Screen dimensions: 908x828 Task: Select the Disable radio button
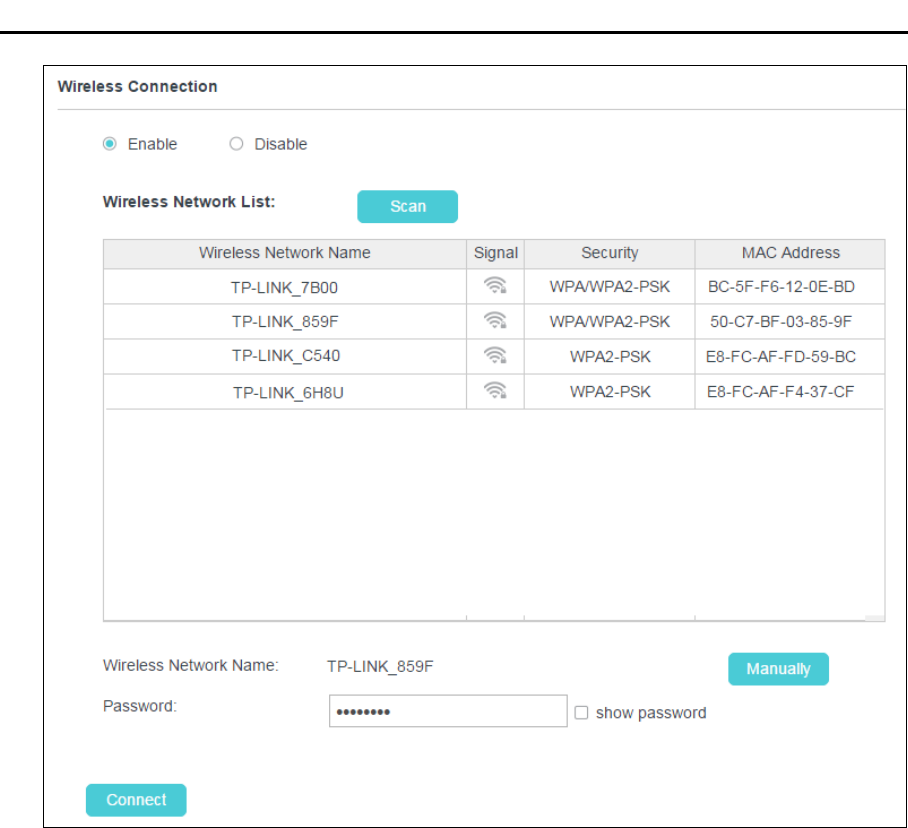click(x=236, y=144)
